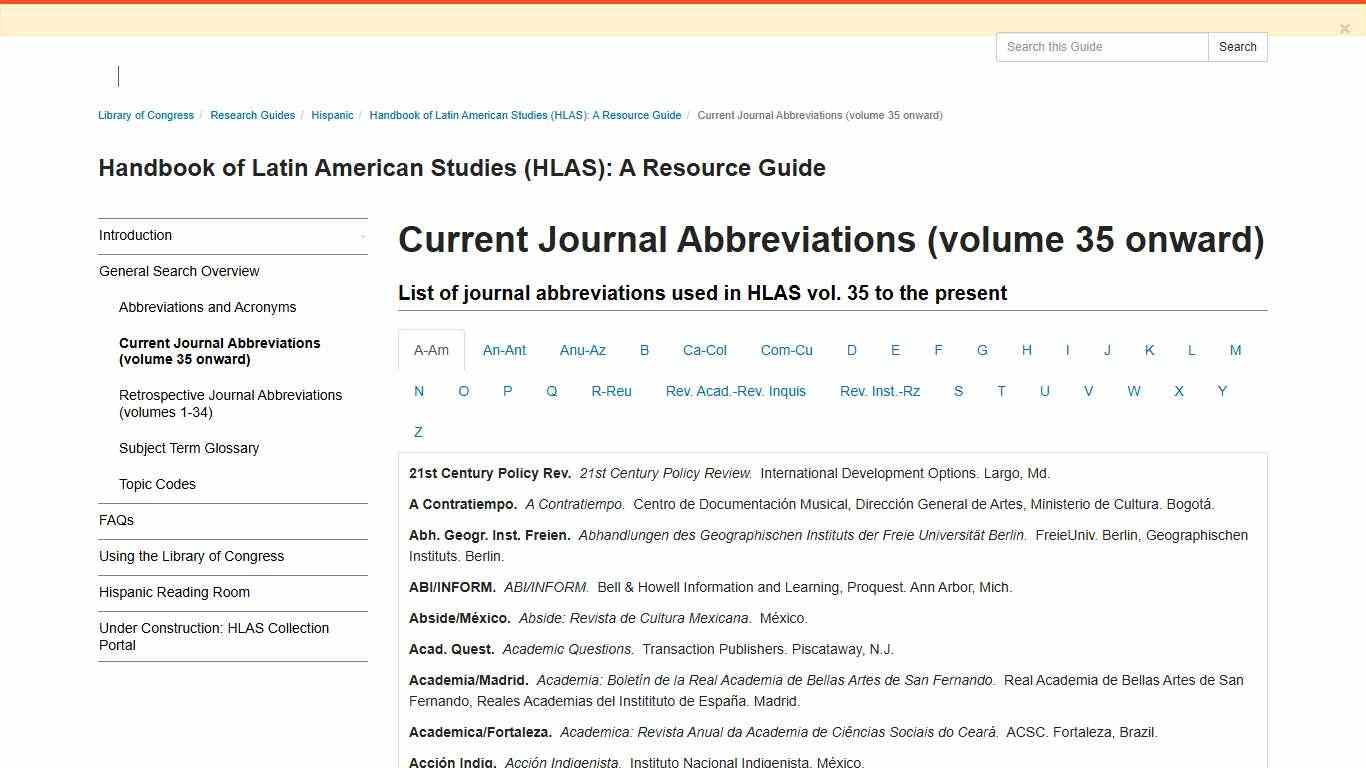Viewport: 1366px width, 768px height.
Task: Open the Handbook of Latin American Studies breadcrumb
Action: pyautogui.click(x=525, y=115)
